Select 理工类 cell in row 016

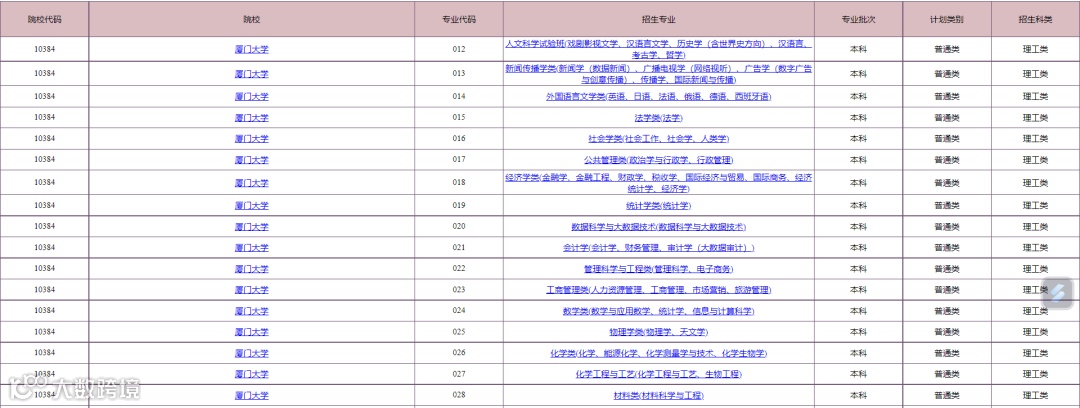[x=1035, y=139]
